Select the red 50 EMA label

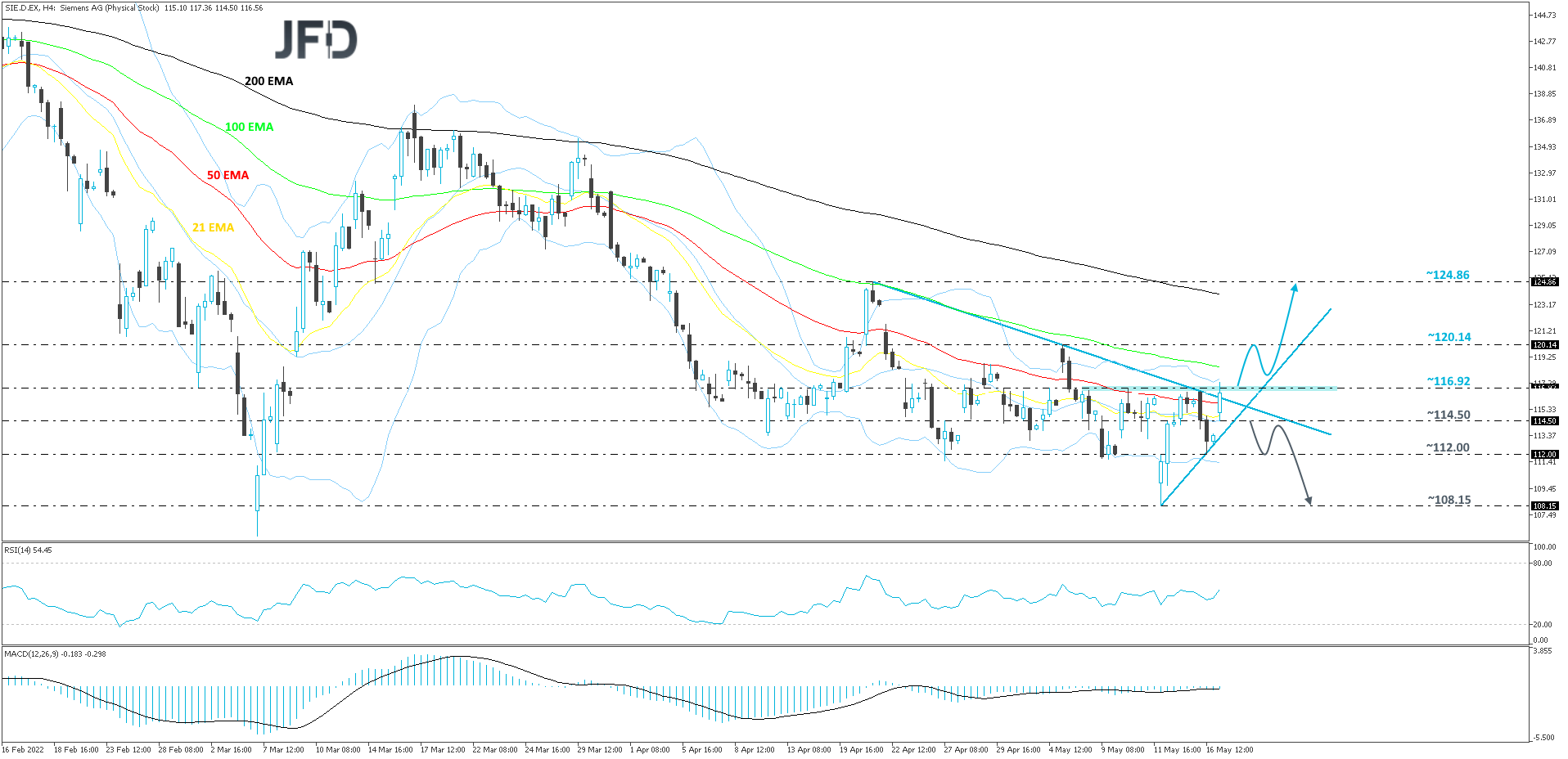pos(228,175)
